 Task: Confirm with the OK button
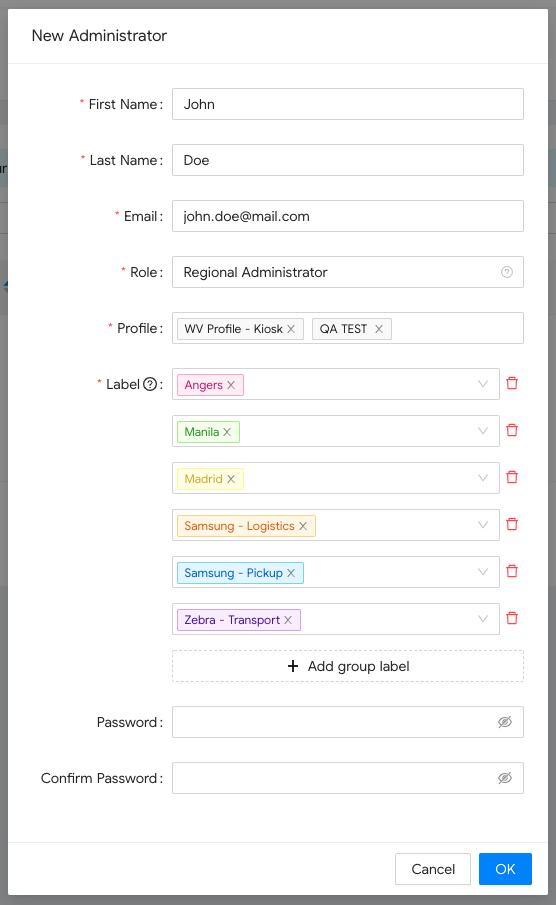click(505, 869)
